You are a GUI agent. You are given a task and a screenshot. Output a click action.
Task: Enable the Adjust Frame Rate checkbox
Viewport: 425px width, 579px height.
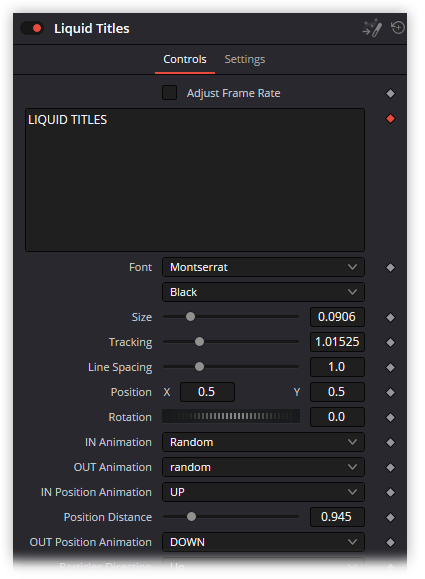coord(169,93)
